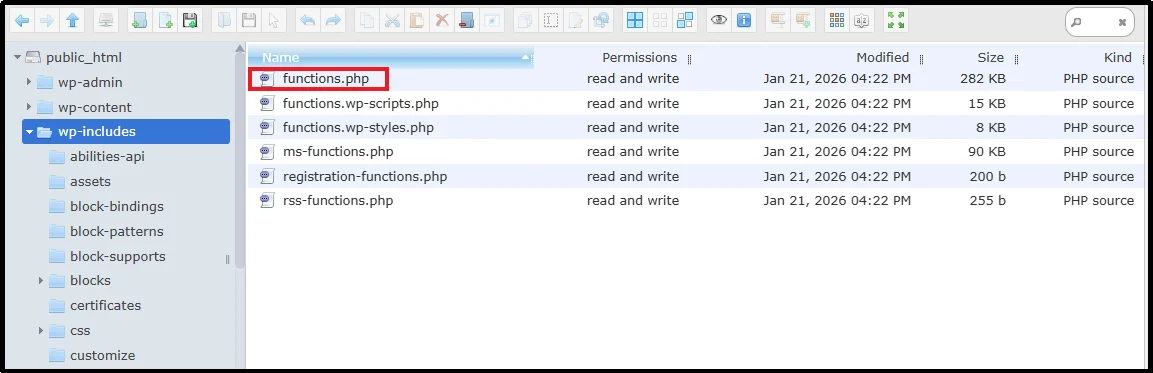Click the copy toolbar icon
This screenshot has width=1153, height=373.
pos(367,21)
